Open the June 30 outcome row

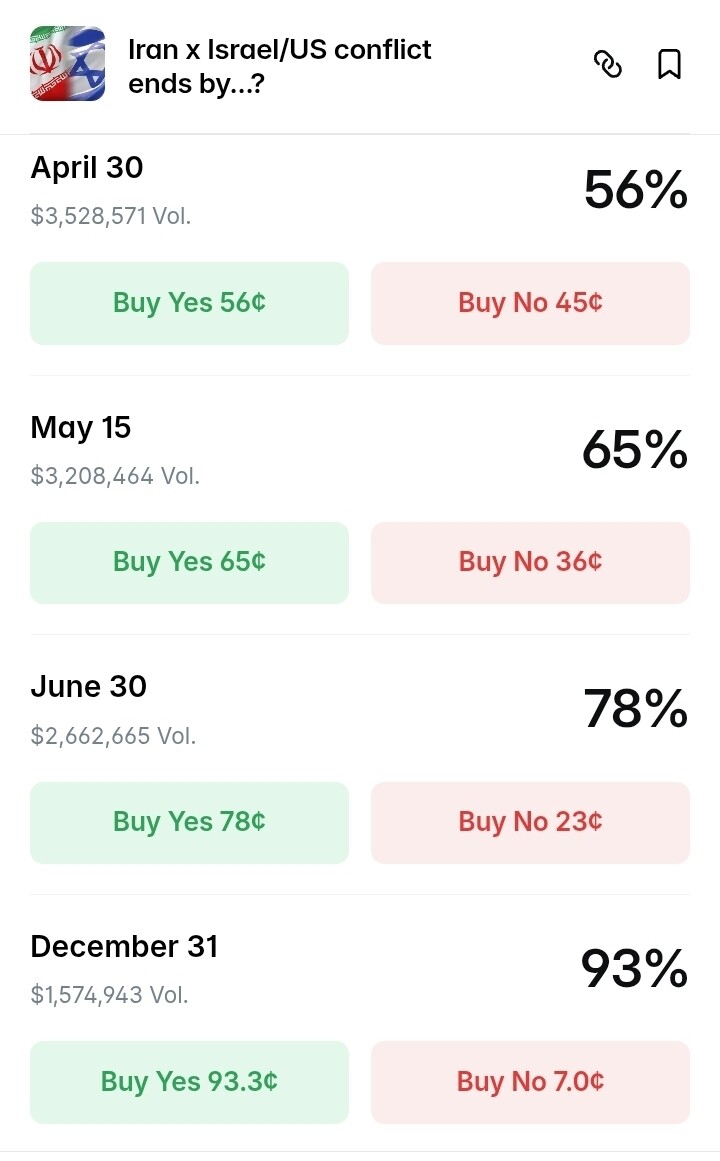pyautogui.click(x=89, y=687)
